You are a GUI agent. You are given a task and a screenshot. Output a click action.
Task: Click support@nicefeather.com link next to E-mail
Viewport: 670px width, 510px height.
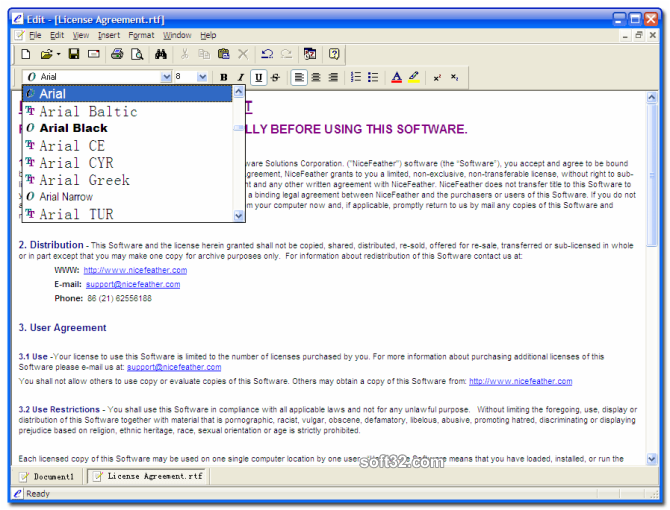coord(133,284)
